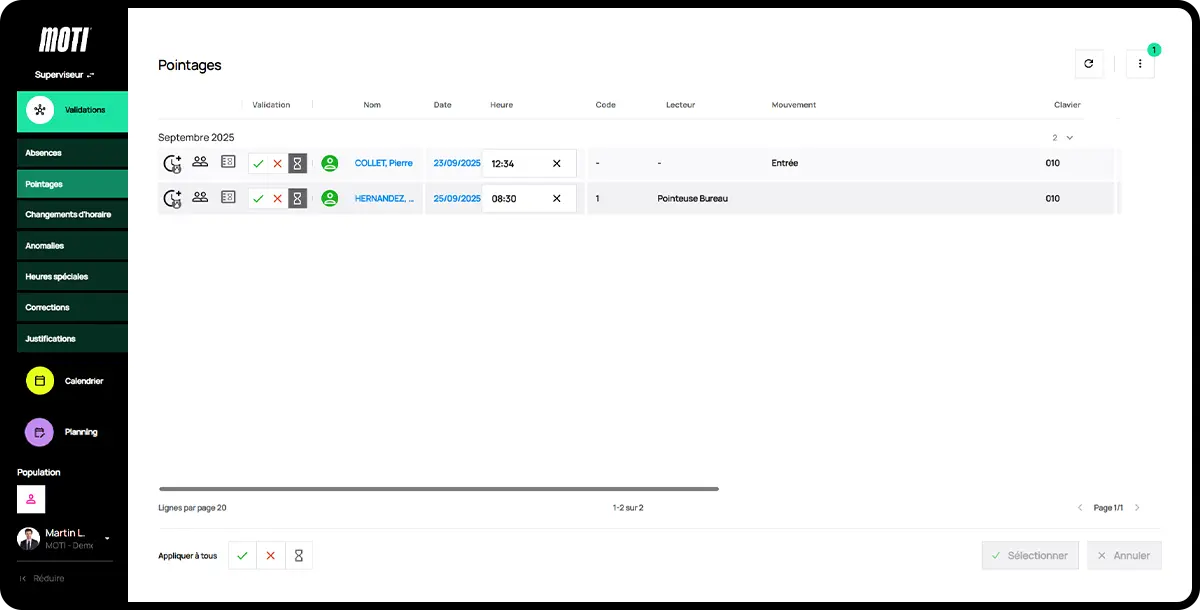Clear the 12:34 time with X icon

click(557, 163)
